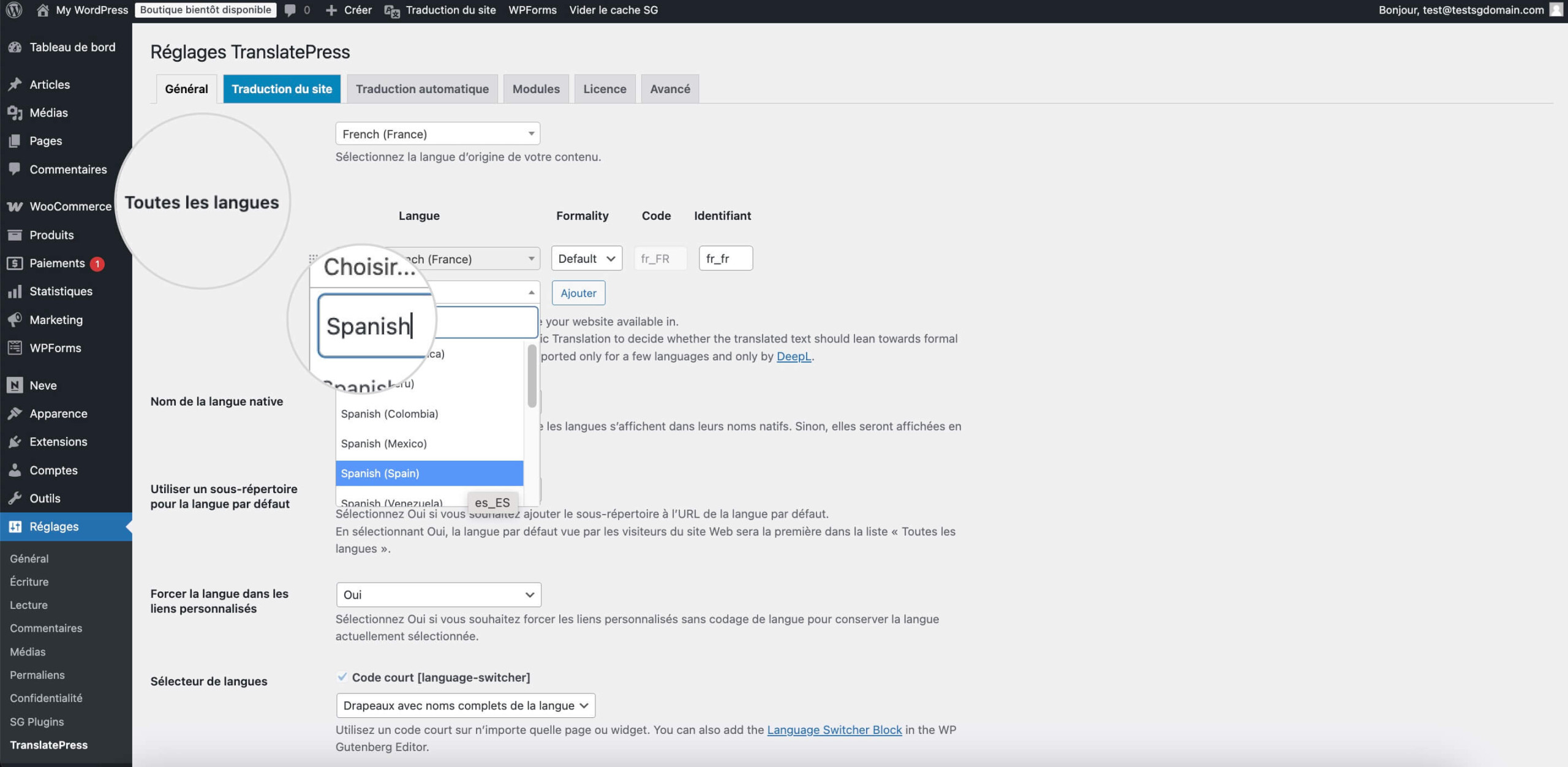Open WPForms in the admin bar

(x=532, y=10)
